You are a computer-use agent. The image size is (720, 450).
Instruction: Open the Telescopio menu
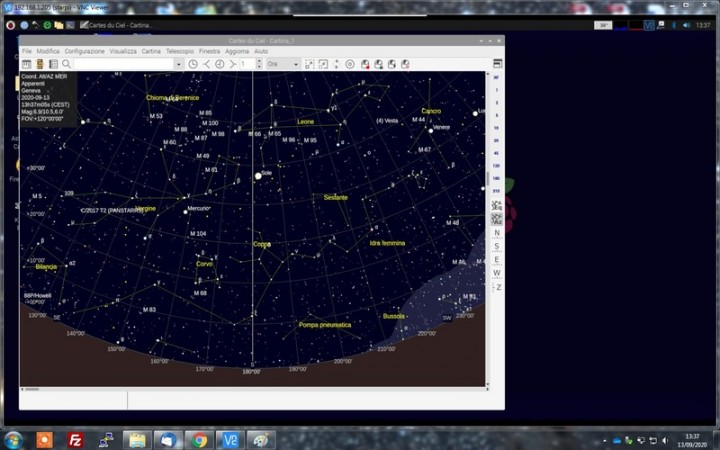(180, 50)
